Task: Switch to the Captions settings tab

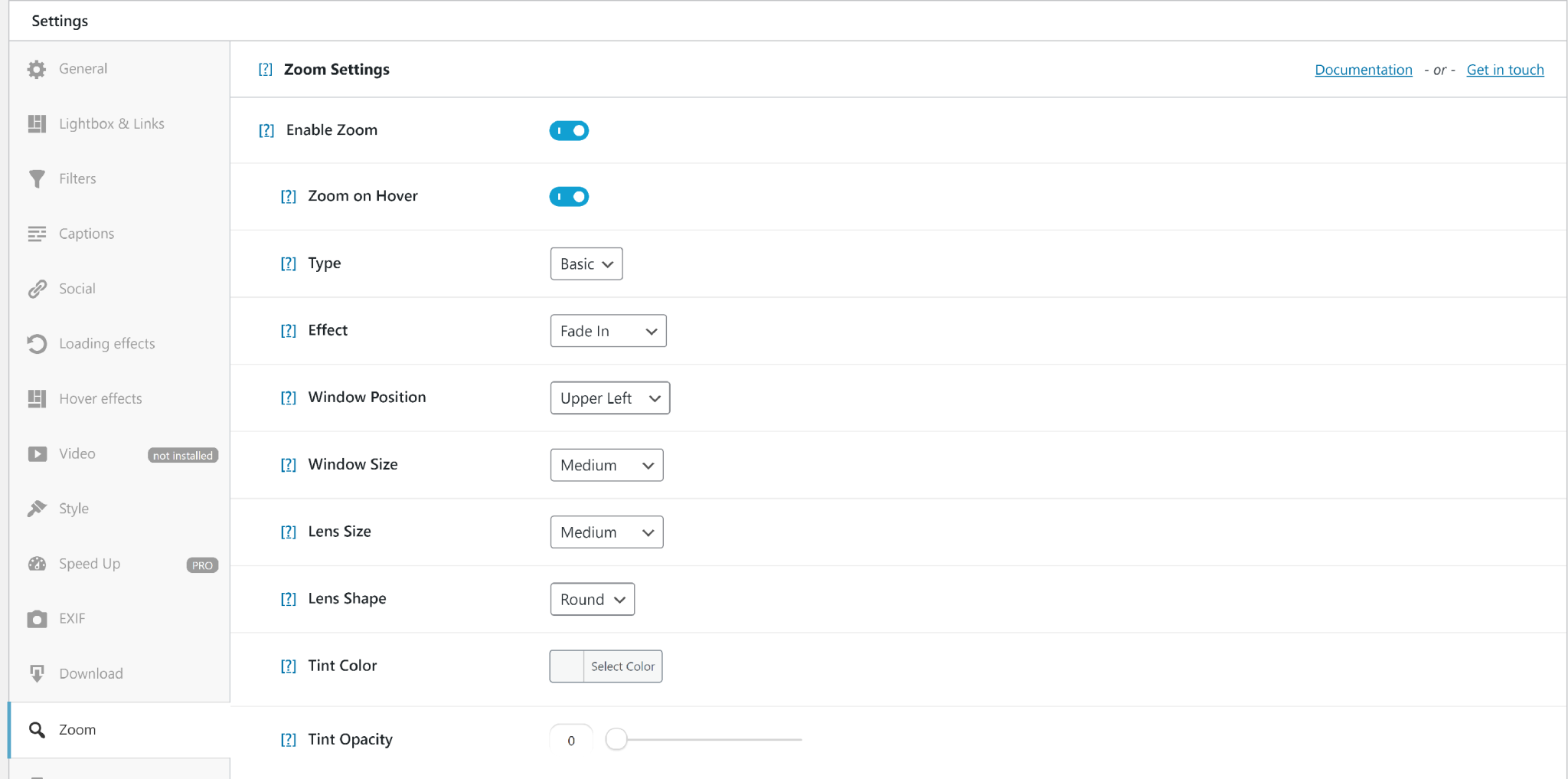Action: point(86,234)
